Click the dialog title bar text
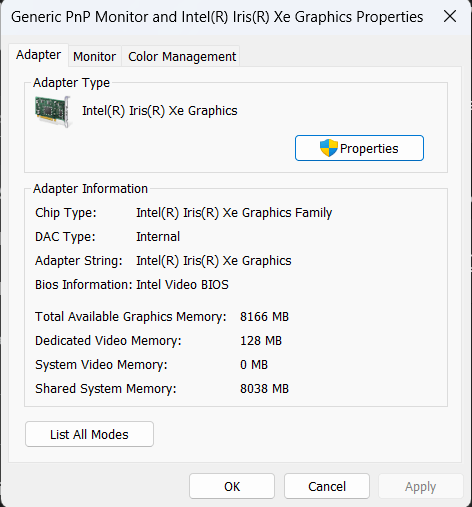 pos(217,17)
